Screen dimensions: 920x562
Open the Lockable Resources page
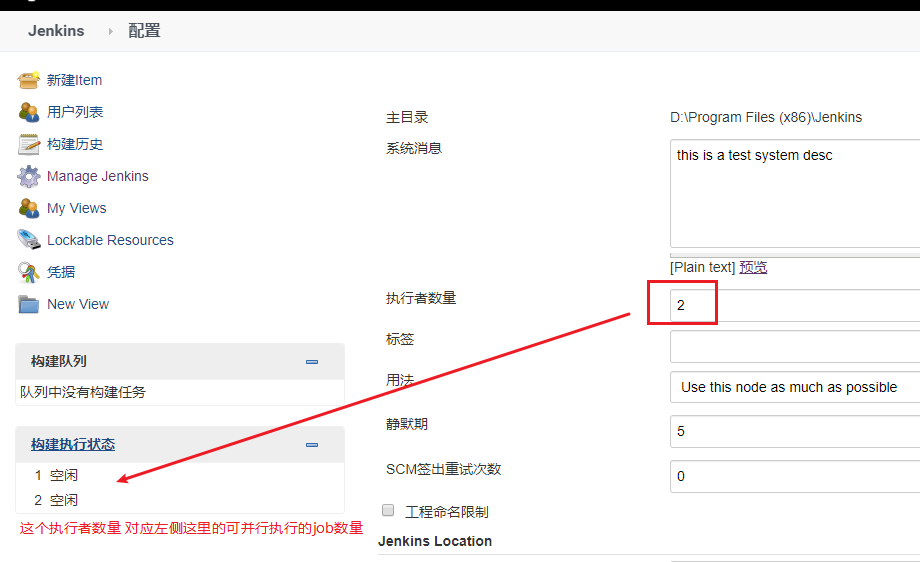110,240
